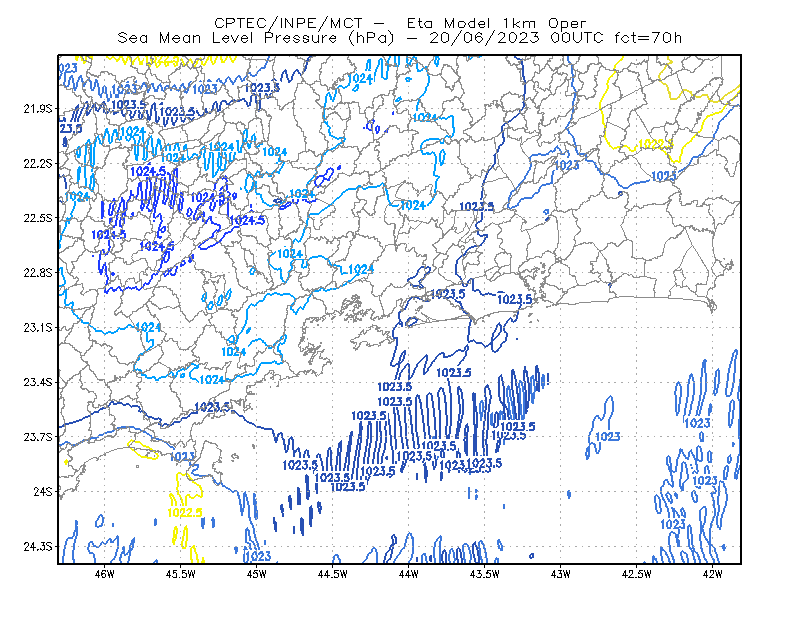This screenshot has height=618, width=800.
Task: Click the 45W longitude axis label
Action: tap(256, 574)
